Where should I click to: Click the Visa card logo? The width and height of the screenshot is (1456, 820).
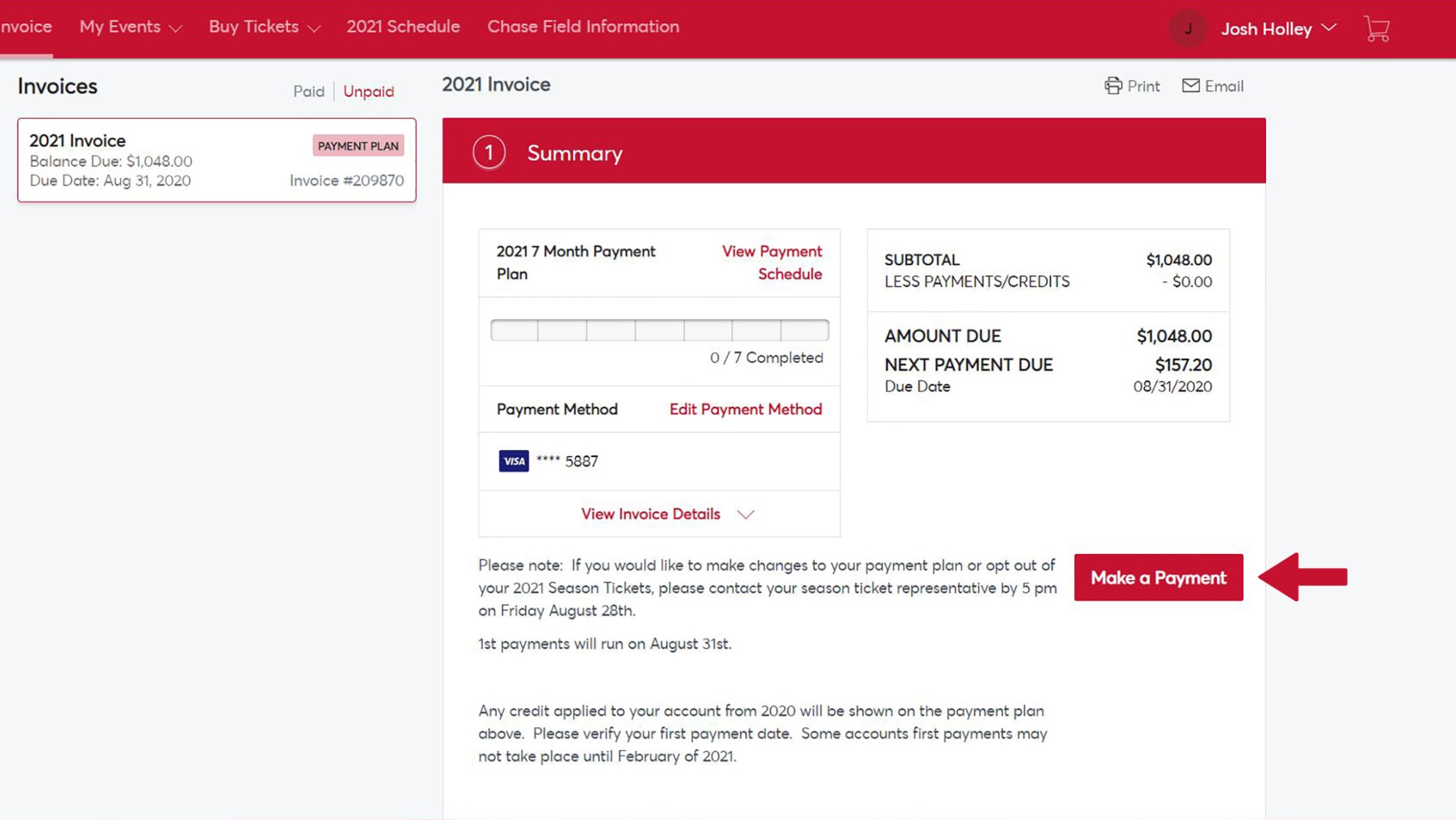[x=514, y=460]
